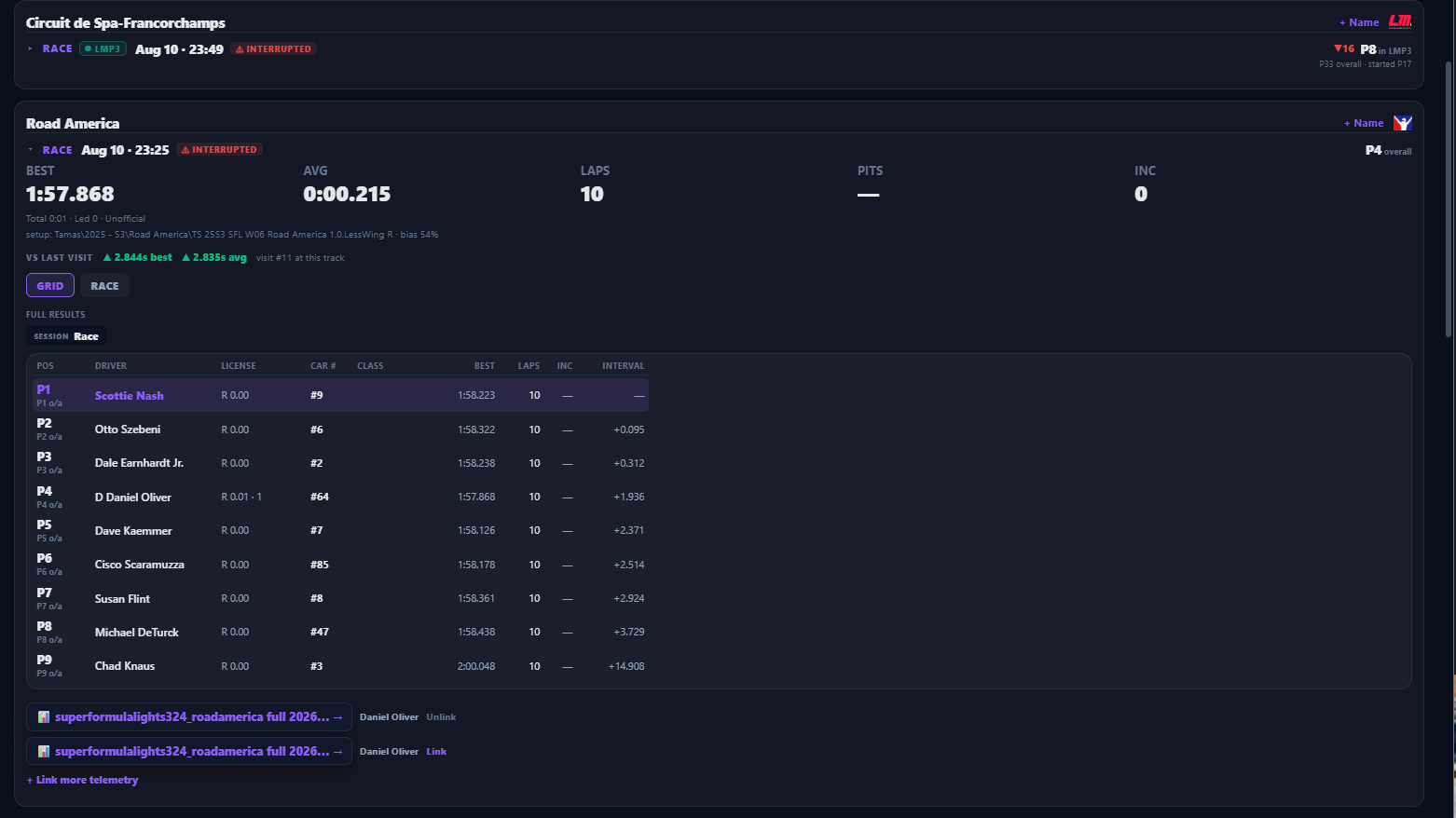This screenshot has height=818, width=1456.
Task: Click the INTERVAL column header
Action: point(623,366)
